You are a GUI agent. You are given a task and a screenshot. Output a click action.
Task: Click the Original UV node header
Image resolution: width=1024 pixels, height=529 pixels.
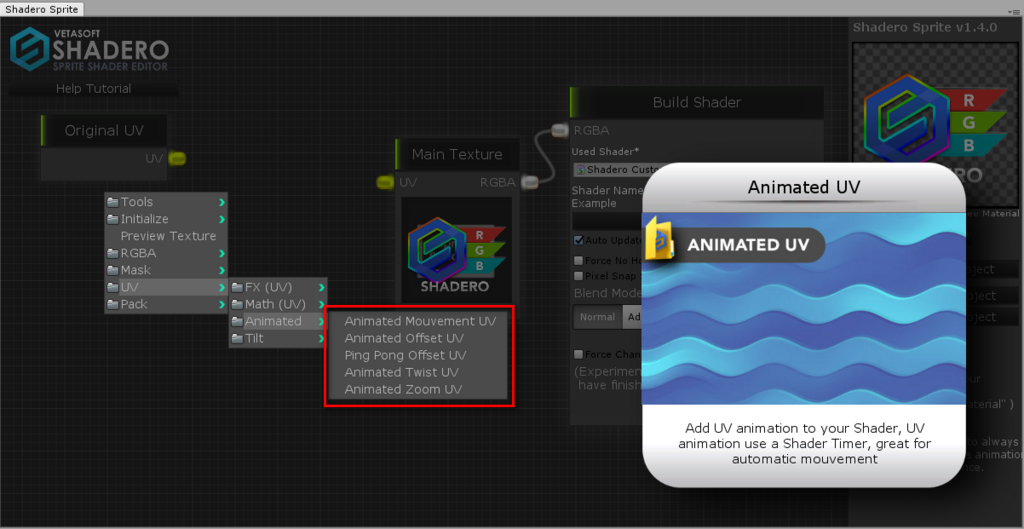click(104, 131)
